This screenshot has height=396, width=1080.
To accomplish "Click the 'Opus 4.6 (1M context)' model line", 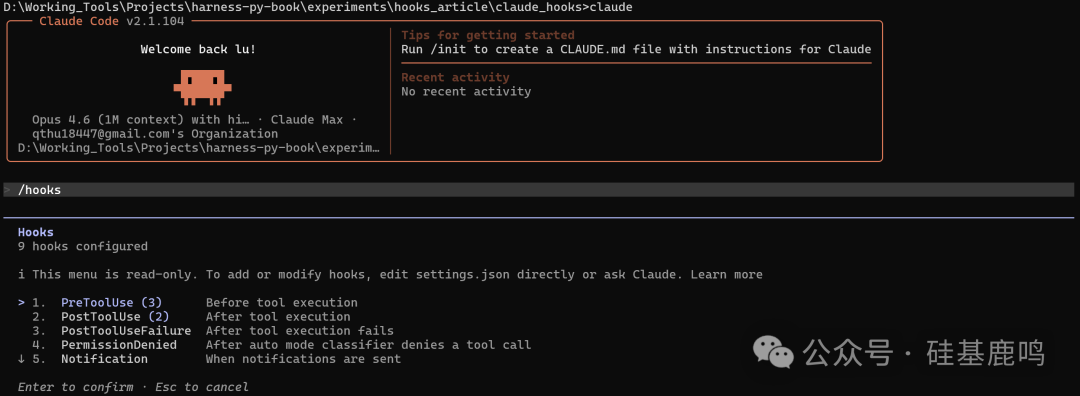I will pos(194,120).
